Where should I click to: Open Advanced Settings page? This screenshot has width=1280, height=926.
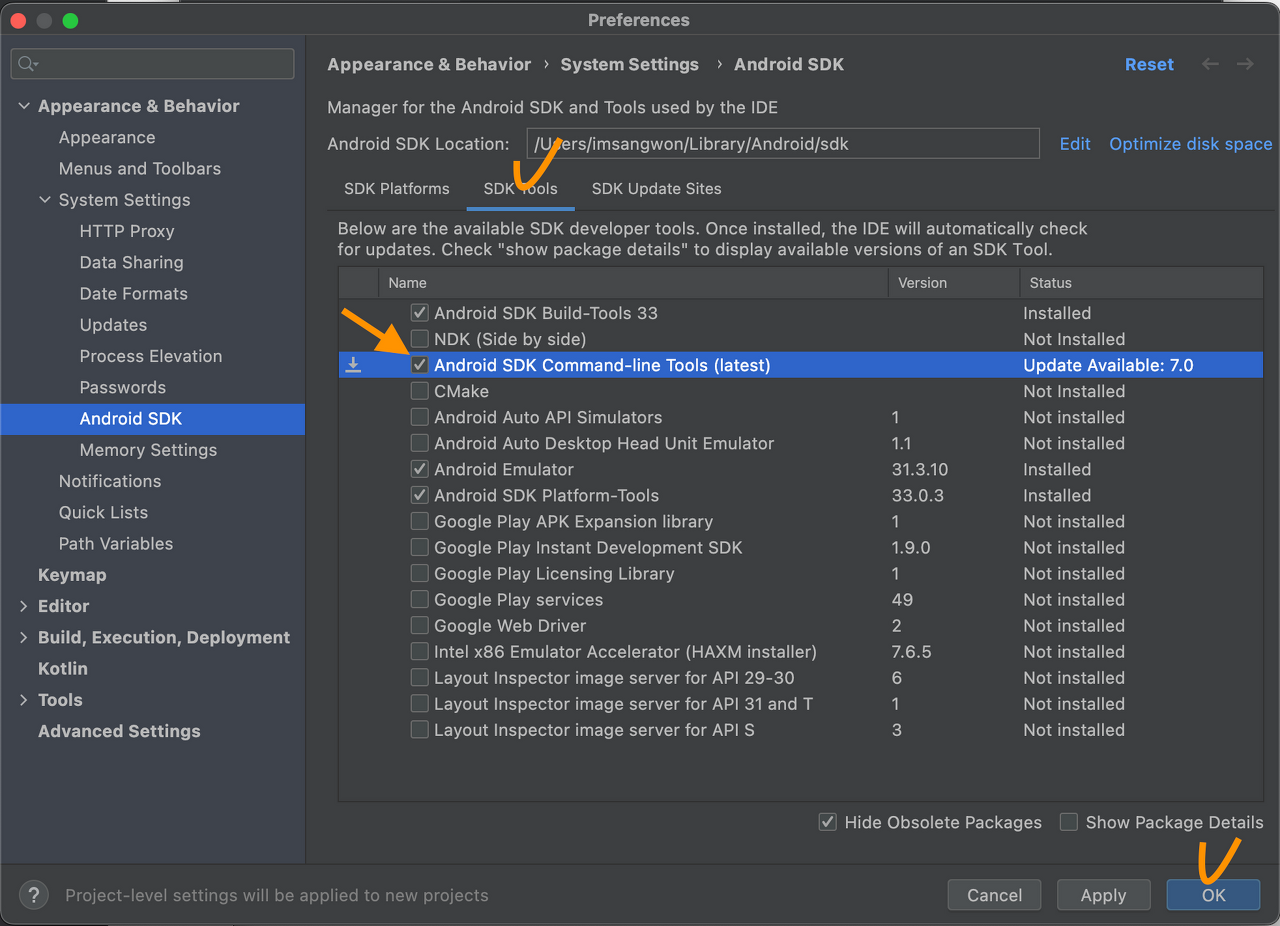pos(119,731)
